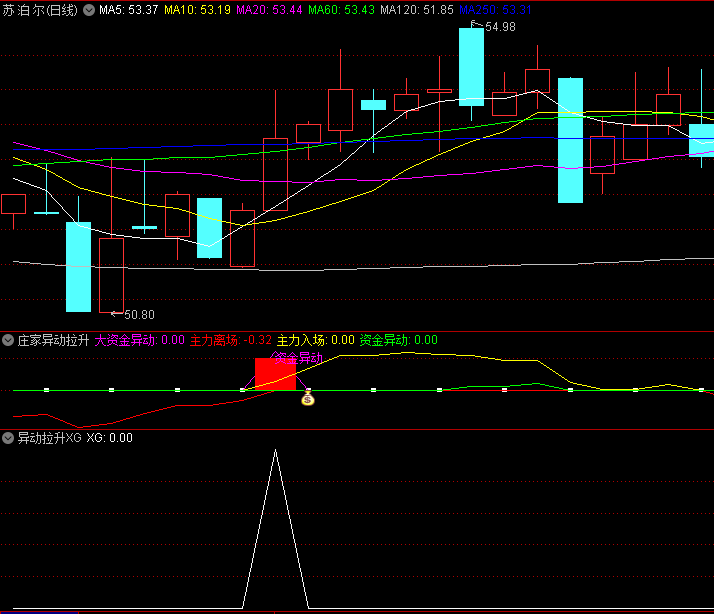The height and width of the screenshot is (614, 714).
Task: Click the 大资金异动 indicator label
Action: pyautogui.click(x=139, y=340)
